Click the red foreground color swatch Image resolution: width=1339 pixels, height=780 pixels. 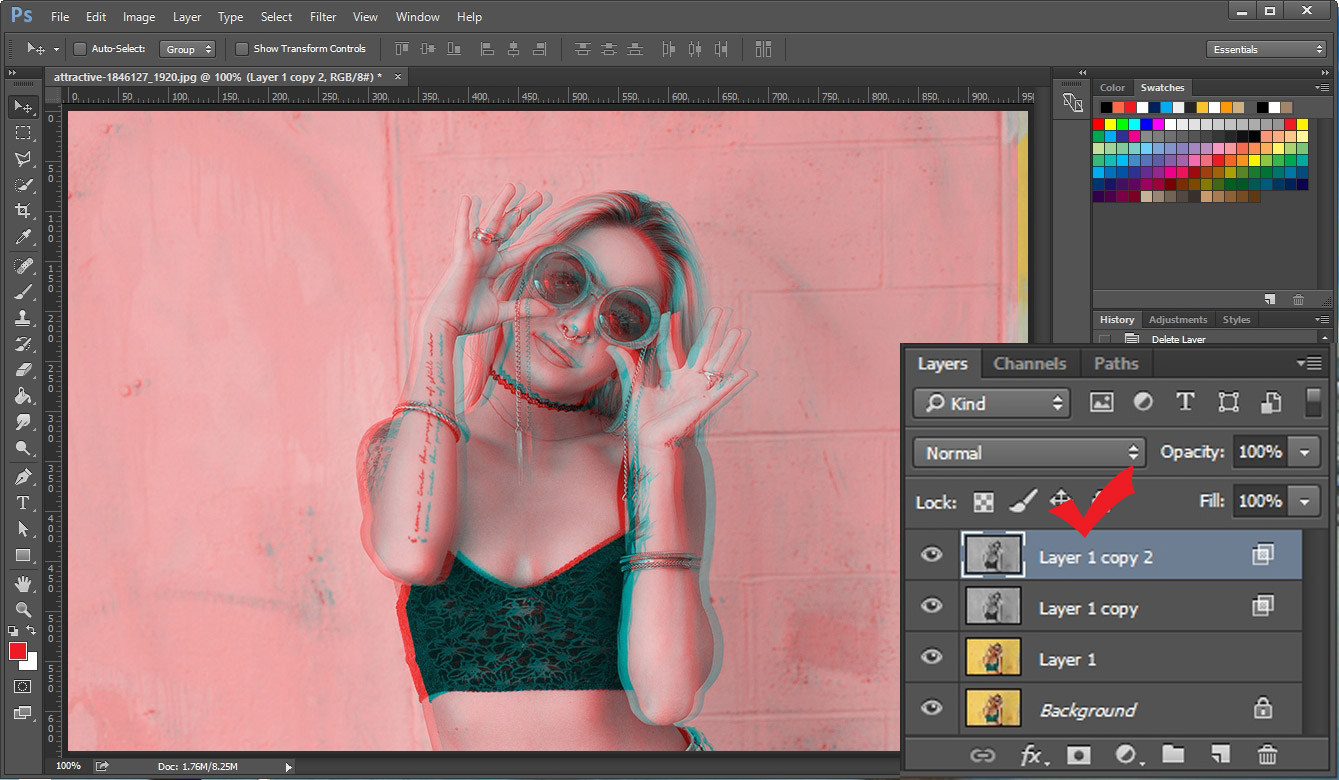[x=17, y=651]
